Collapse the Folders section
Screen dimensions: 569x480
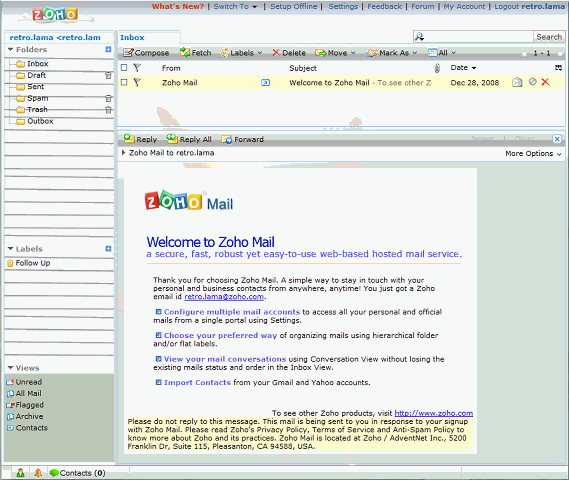click(x=11, y=49)
